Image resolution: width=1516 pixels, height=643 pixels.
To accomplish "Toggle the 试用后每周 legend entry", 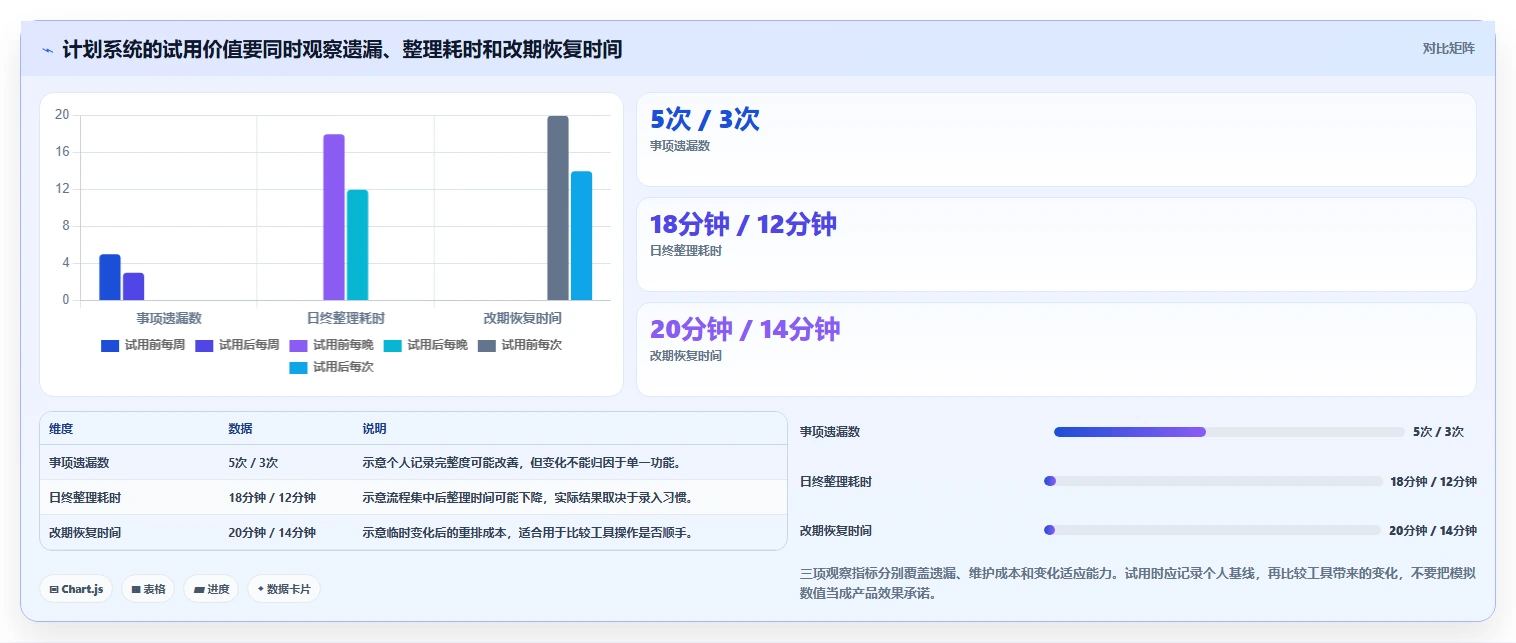I will [x=237, y=345].
